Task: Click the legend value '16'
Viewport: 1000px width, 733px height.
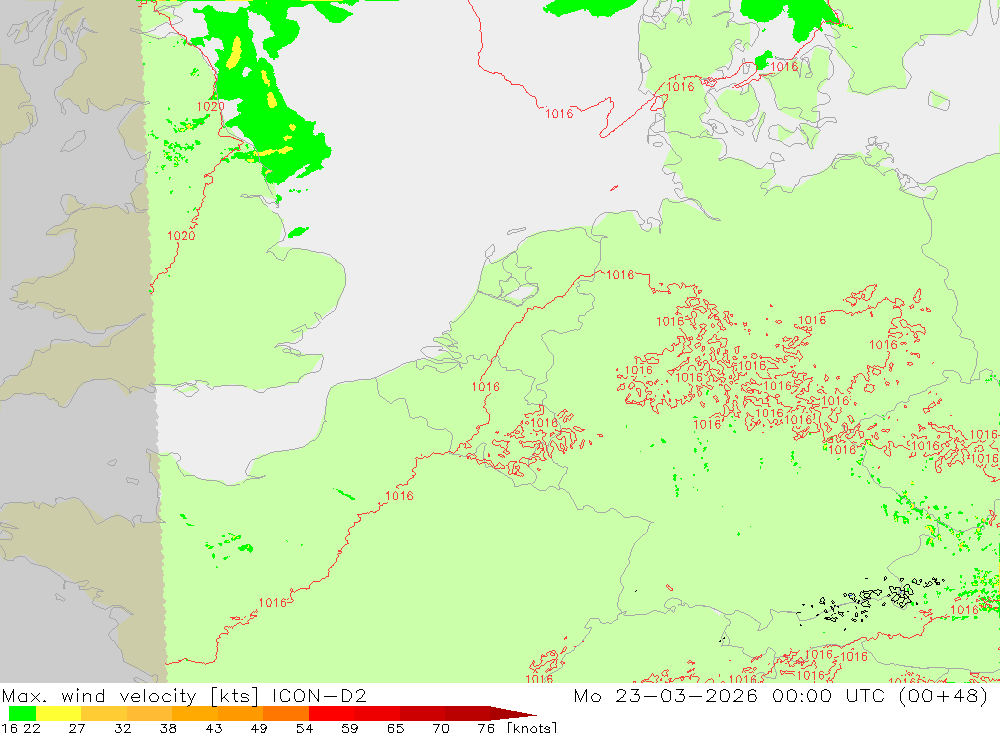Action: [8, 728]
